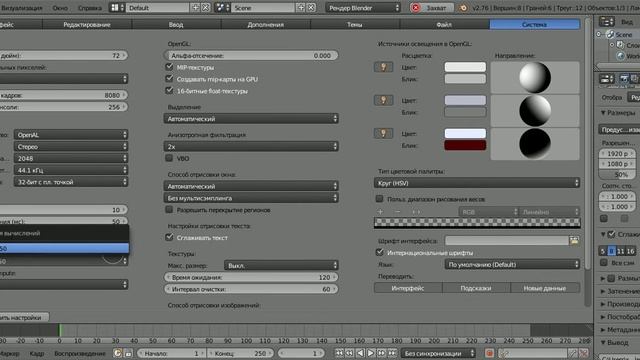Viewport: 640px width, 360px height.
Task: Add a color ramp stop with plus icon
Action: click(x=380, y=211)
